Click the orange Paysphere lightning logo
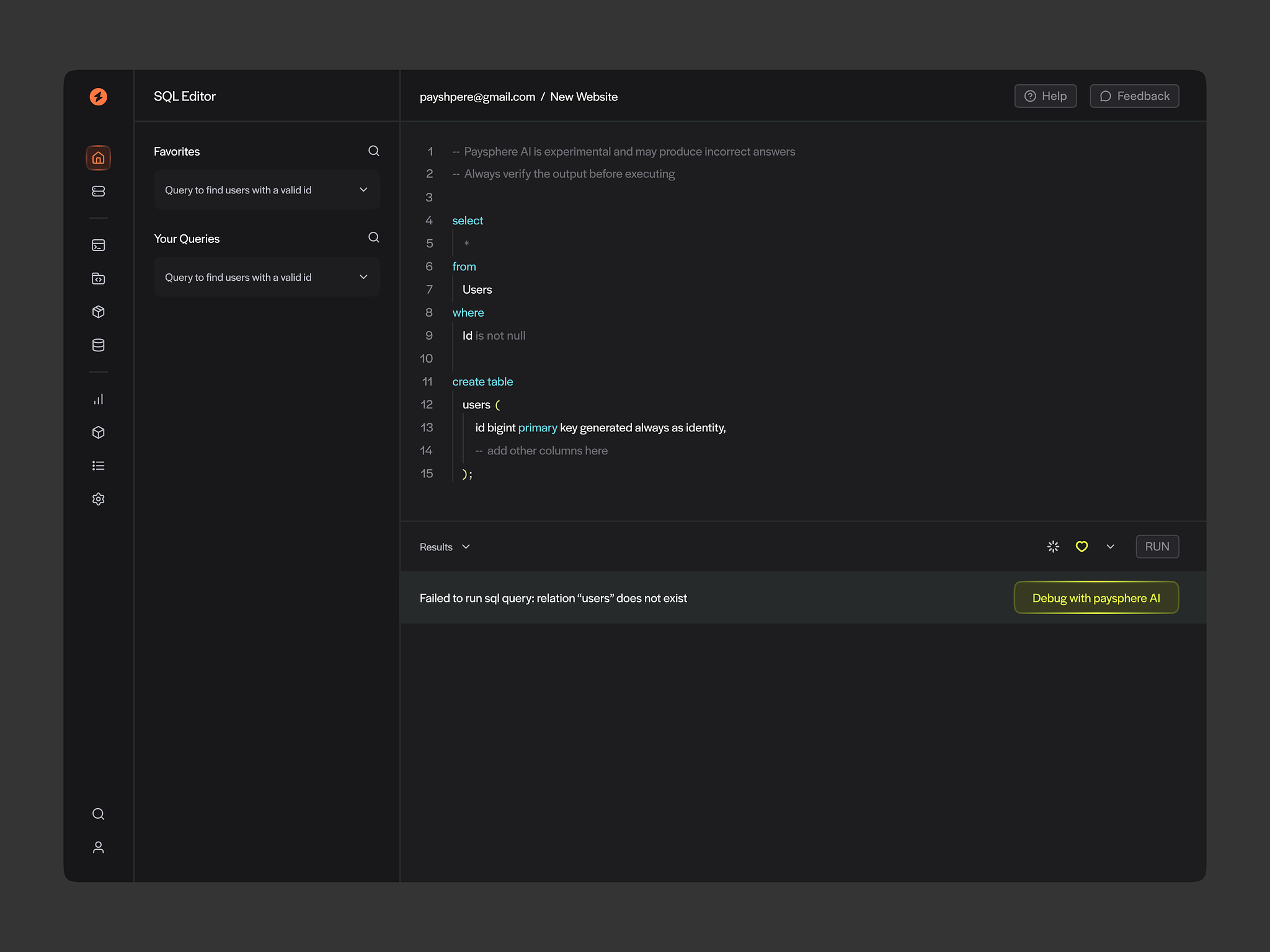 coord(98,96)
